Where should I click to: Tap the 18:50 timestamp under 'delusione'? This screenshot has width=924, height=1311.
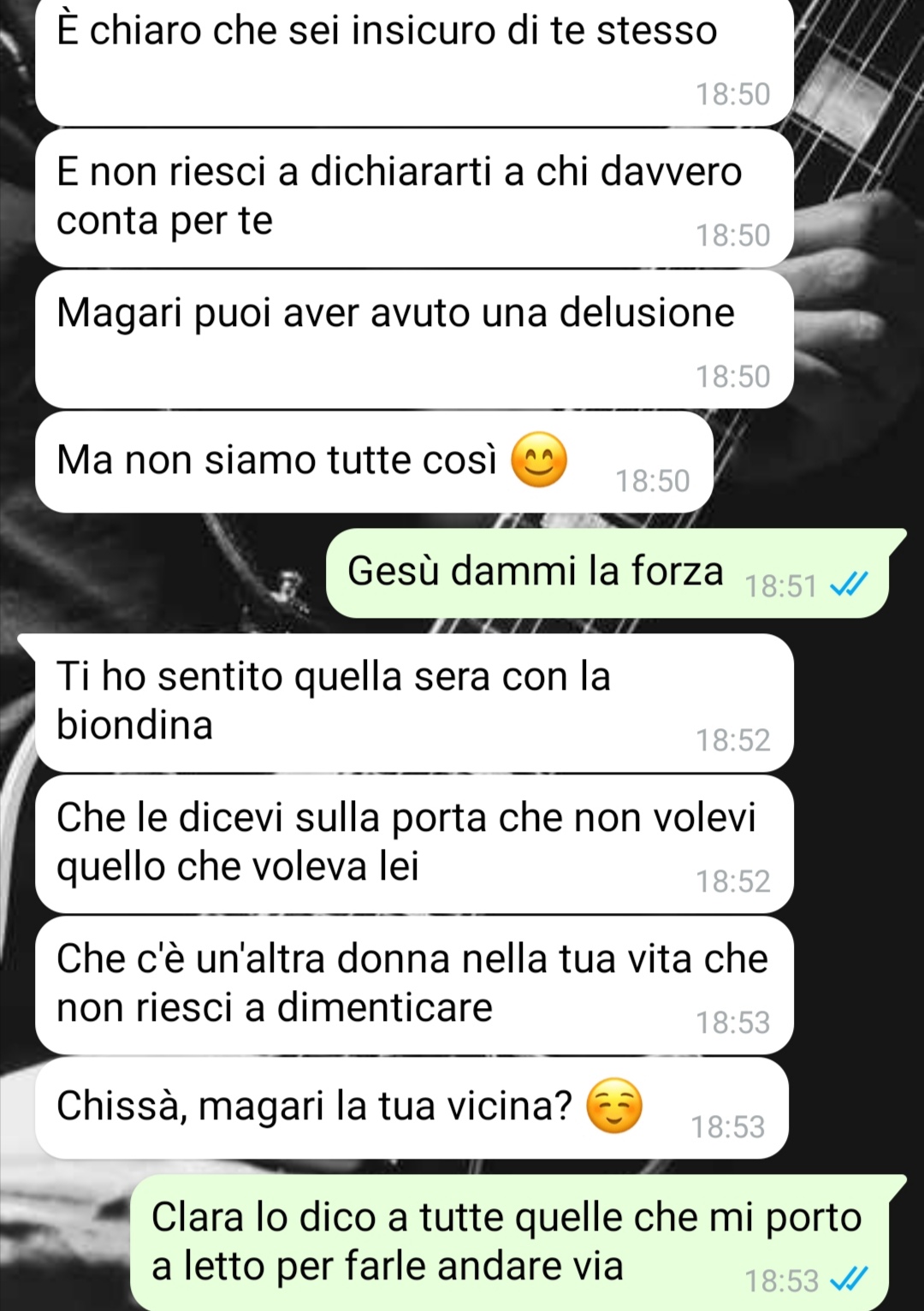tap(732, 377)
